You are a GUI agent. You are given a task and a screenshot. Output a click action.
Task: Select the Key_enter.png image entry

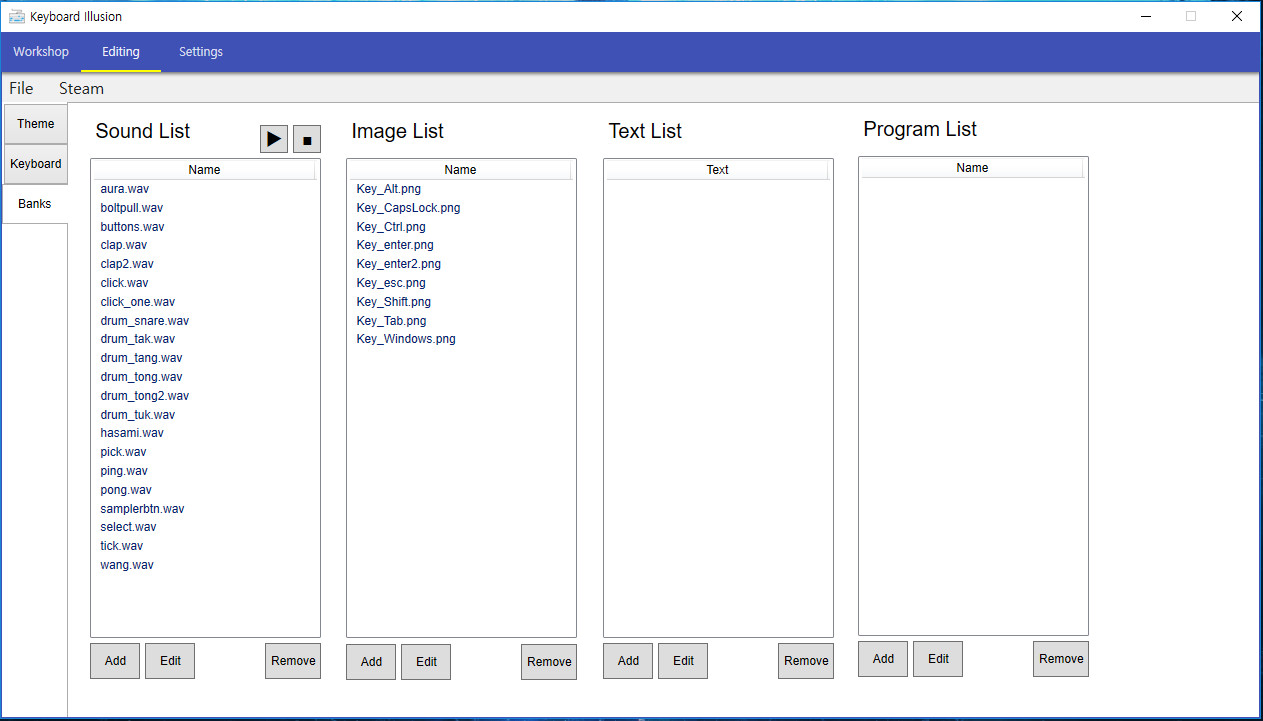(x=394, y=244)
